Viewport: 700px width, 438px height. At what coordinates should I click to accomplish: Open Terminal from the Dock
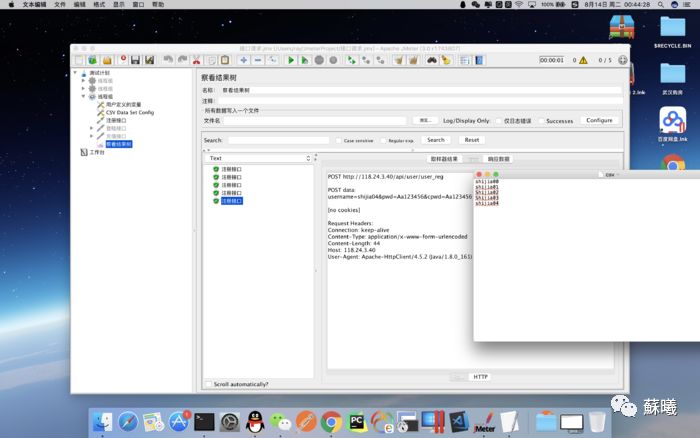204,422
